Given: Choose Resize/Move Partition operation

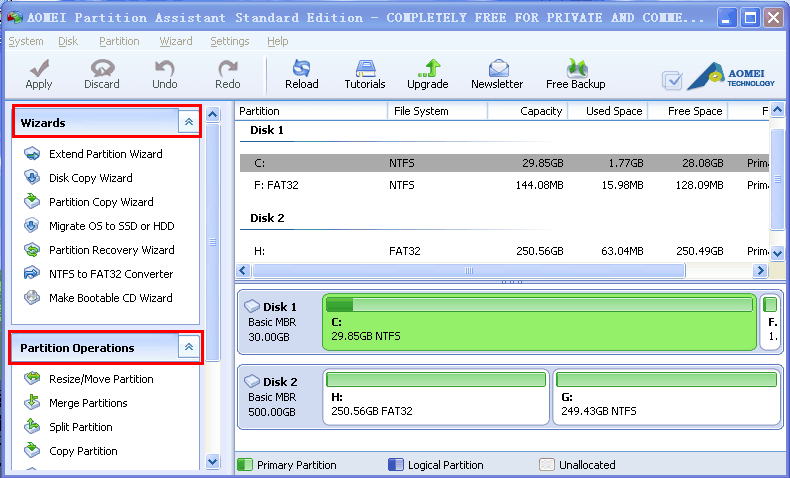Looking at the screenshot, I should (101, 379).
